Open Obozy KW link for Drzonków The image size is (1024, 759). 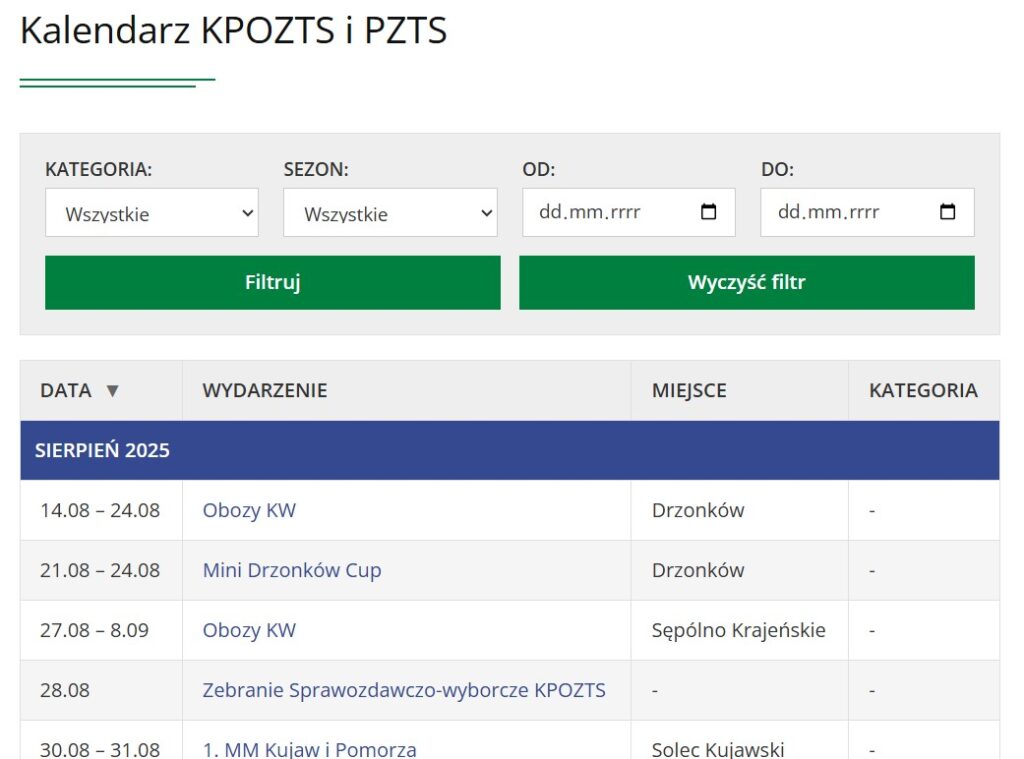point(249,510)
